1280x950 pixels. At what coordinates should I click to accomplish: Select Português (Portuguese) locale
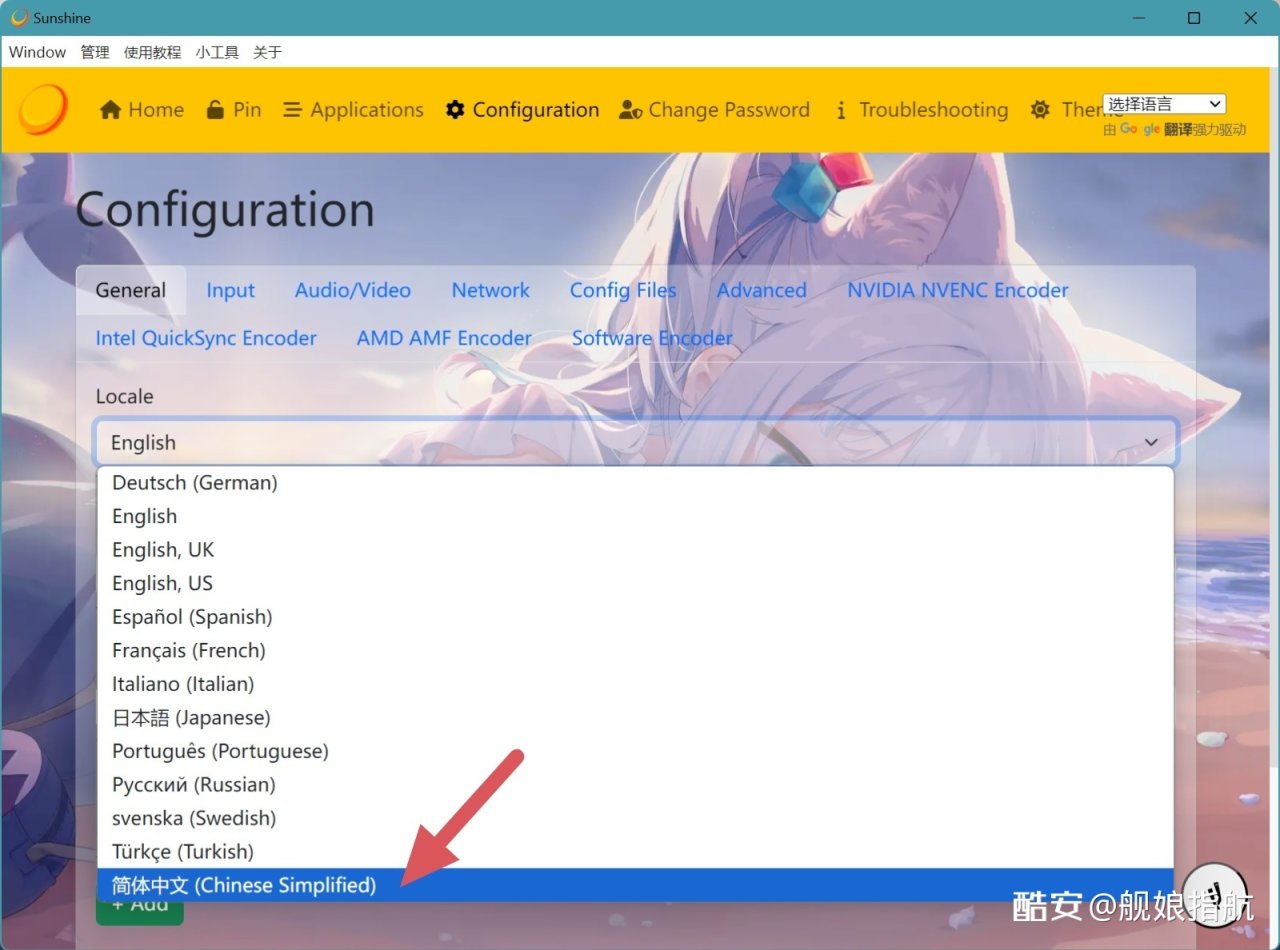pos(635,751)
